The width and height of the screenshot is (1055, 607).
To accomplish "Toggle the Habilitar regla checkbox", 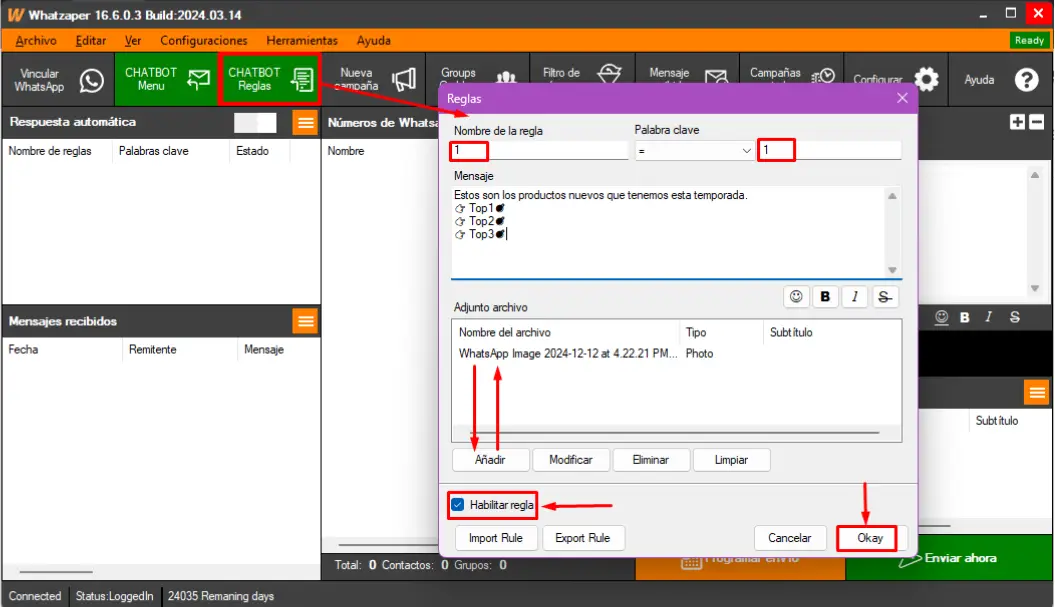I will click(x=458, y=505).
